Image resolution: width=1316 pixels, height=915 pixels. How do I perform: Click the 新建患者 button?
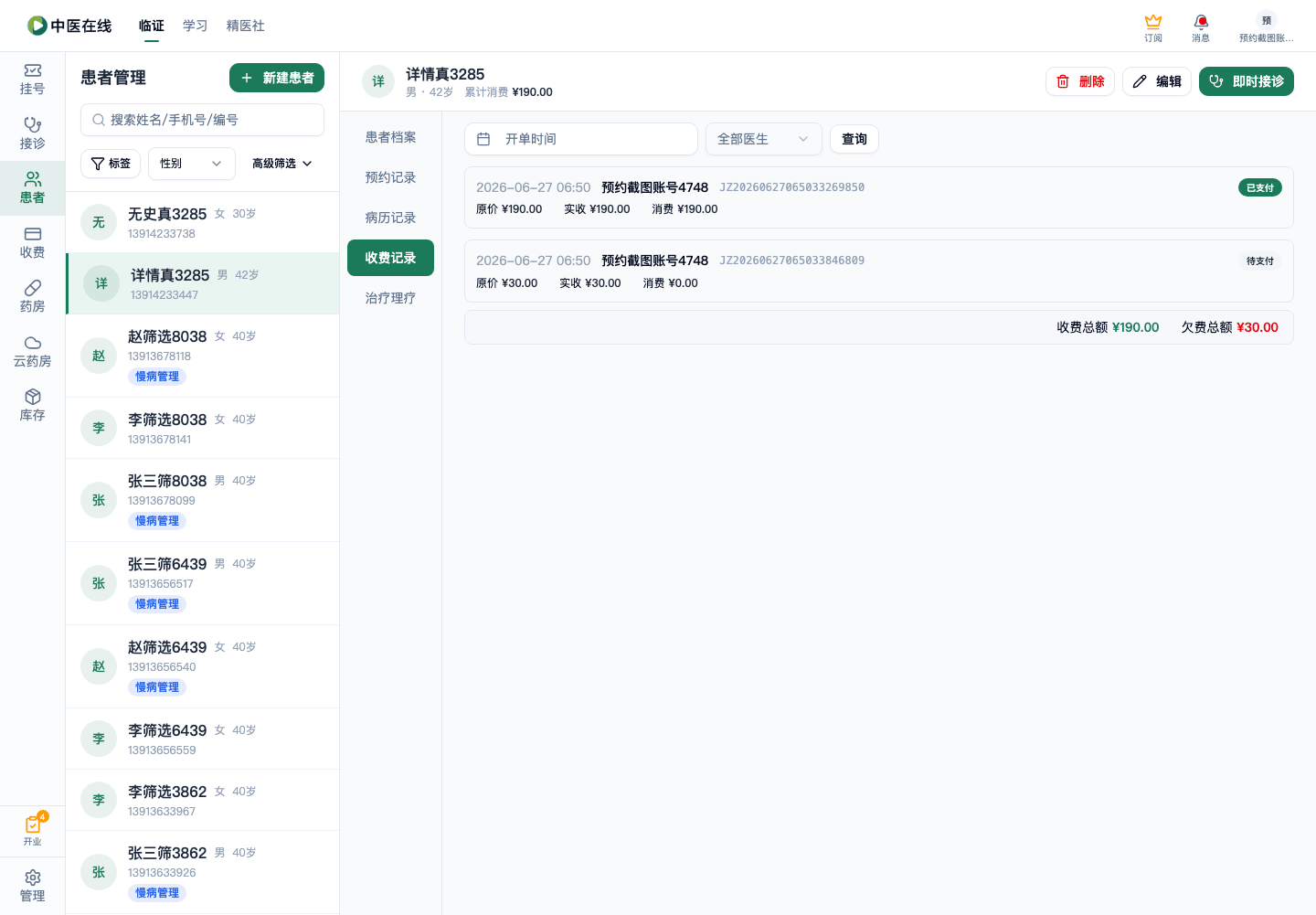(277, 78)
